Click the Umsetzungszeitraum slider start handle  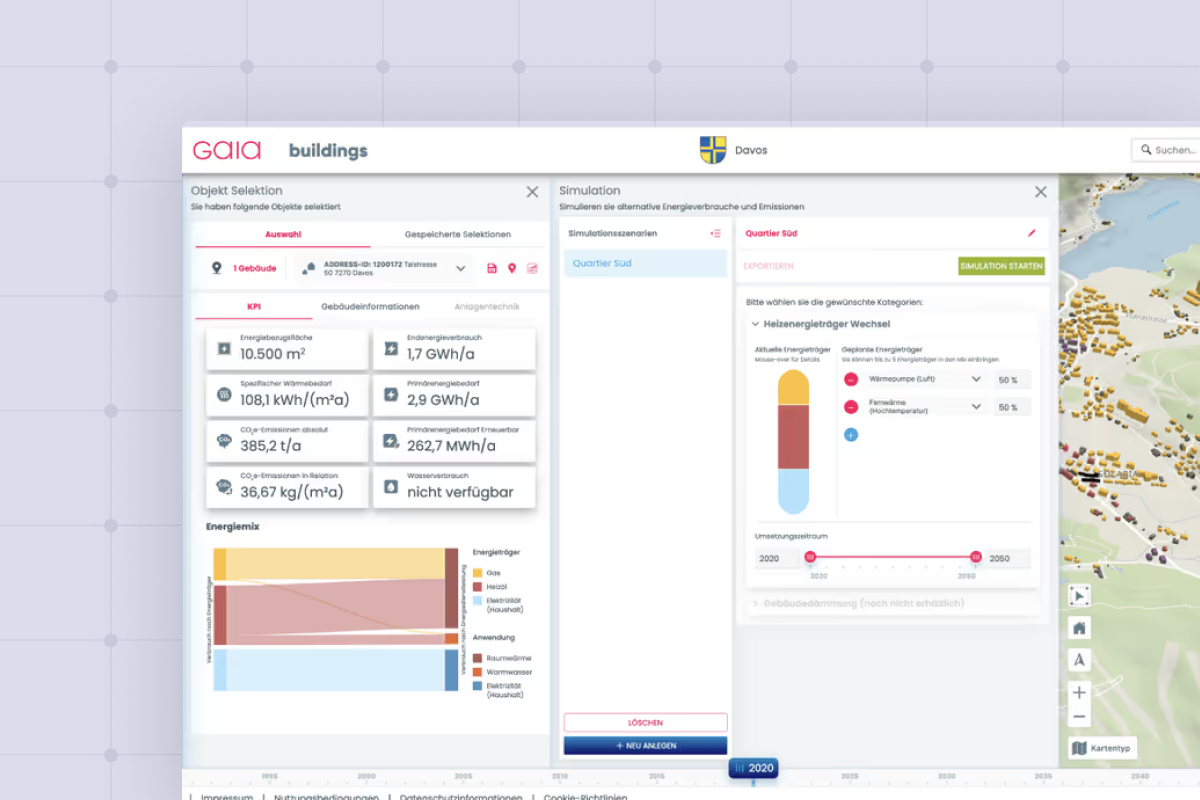pyautogui.click(x=810, y=556)
